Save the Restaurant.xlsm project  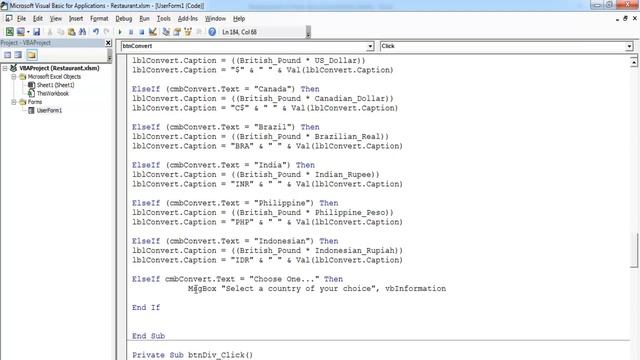(36, 32)
